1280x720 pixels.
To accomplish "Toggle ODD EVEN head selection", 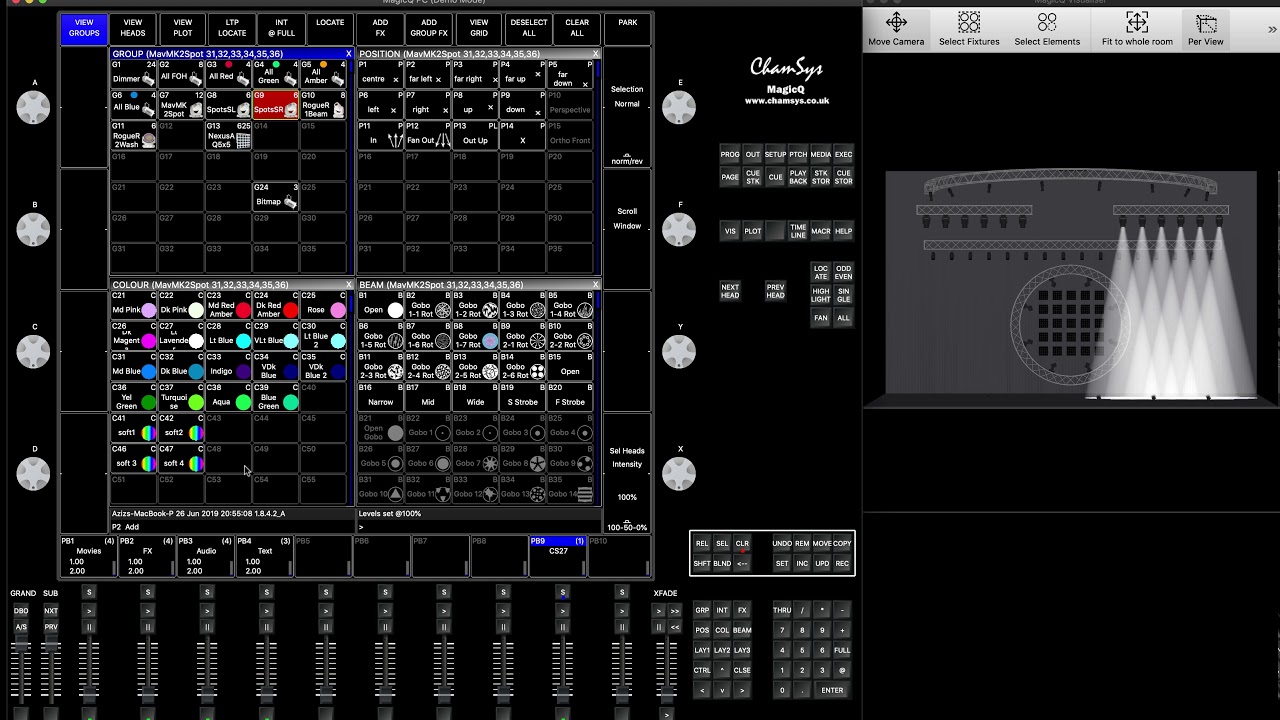I will 843,273.
